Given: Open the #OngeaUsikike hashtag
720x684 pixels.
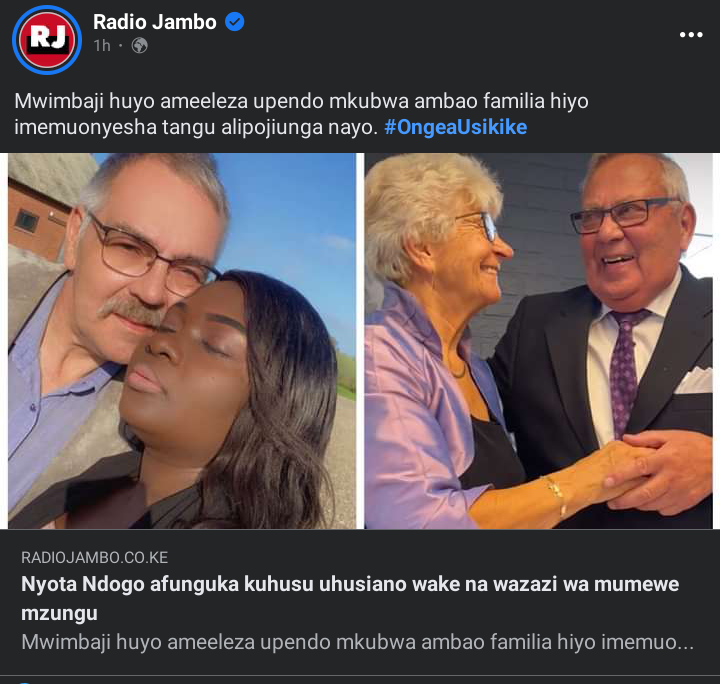Looking at the screenshot, I should tap(456, 127).
